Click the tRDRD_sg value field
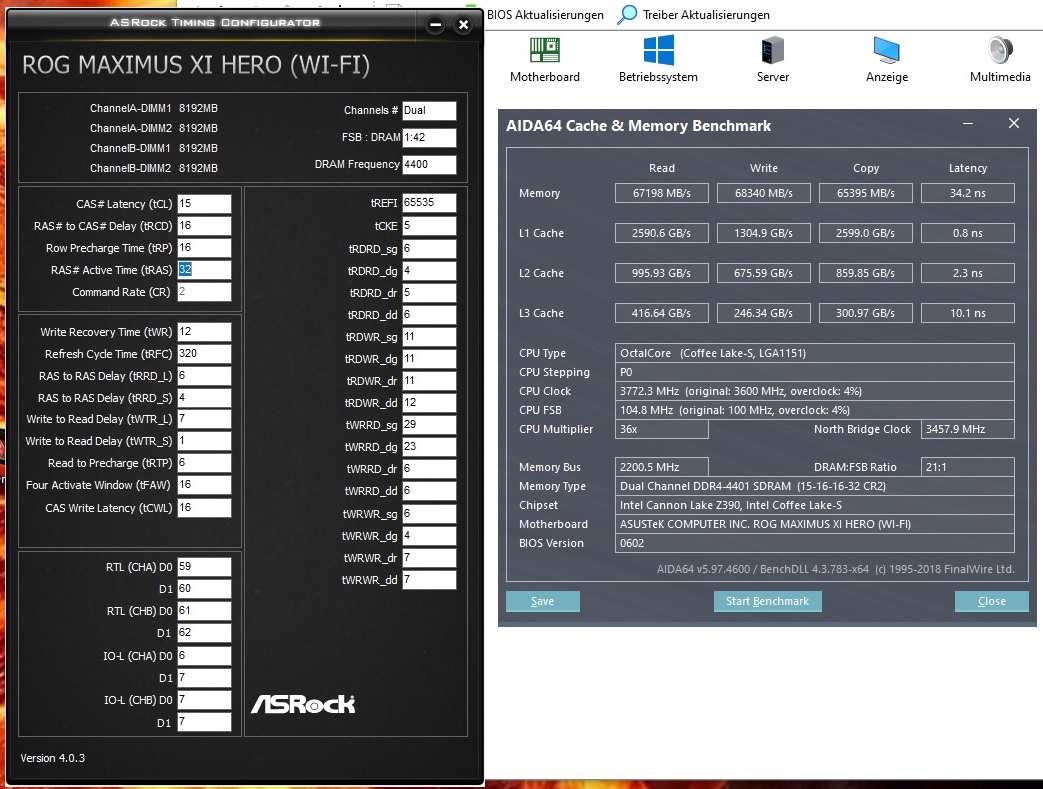This screenshot has width=1043, height=789. tap(429, 249)
